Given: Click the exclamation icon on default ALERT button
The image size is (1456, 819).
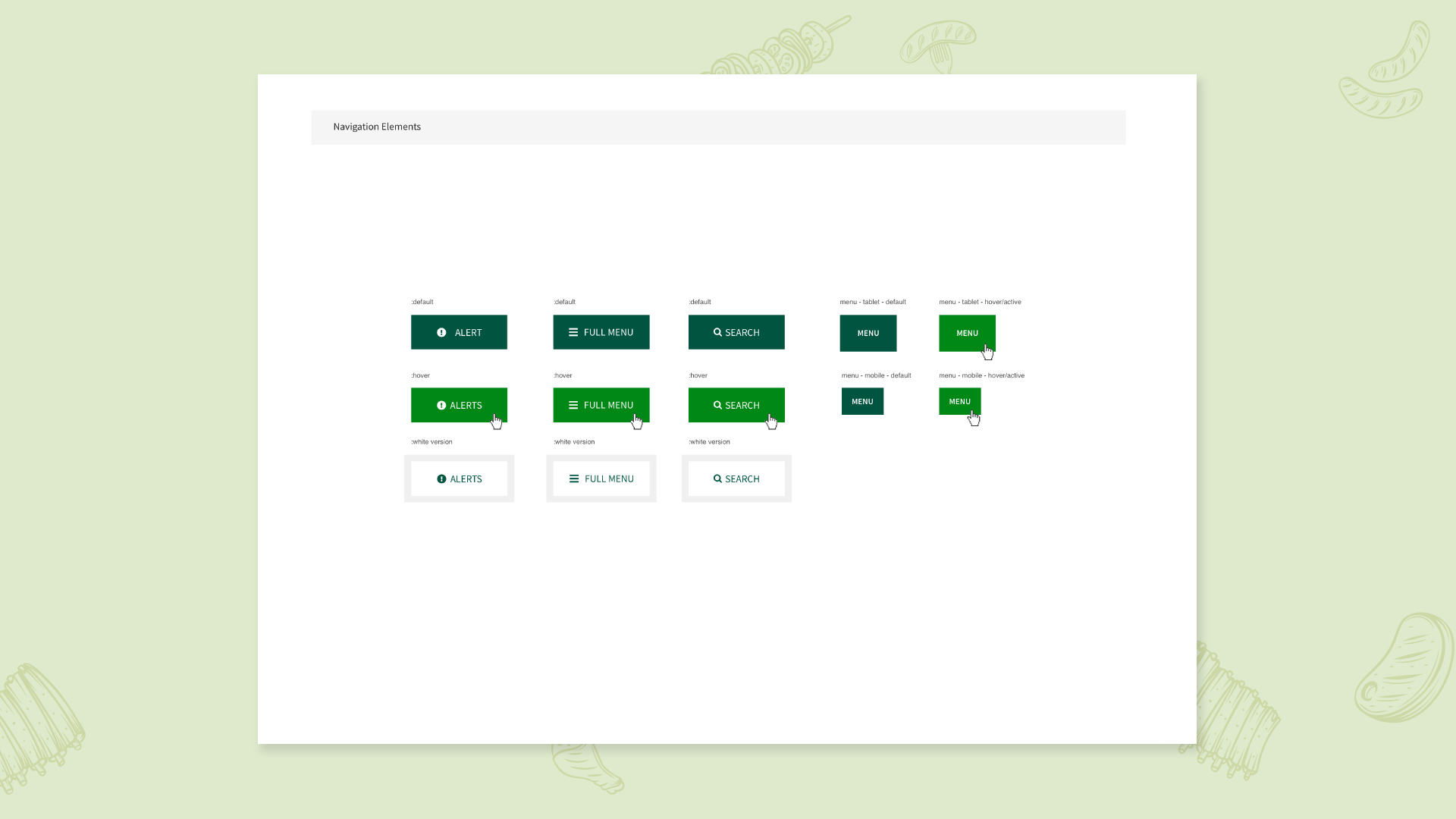Looking at the screenshot, I should pos(441,332).
